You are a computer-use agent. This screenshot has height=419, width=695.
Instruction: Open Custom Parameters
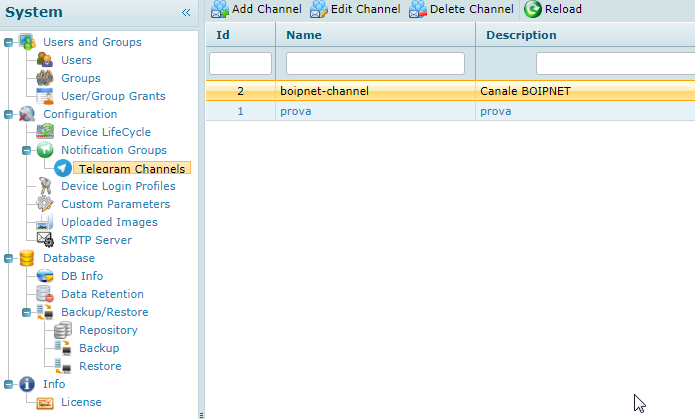coord(116,204)
